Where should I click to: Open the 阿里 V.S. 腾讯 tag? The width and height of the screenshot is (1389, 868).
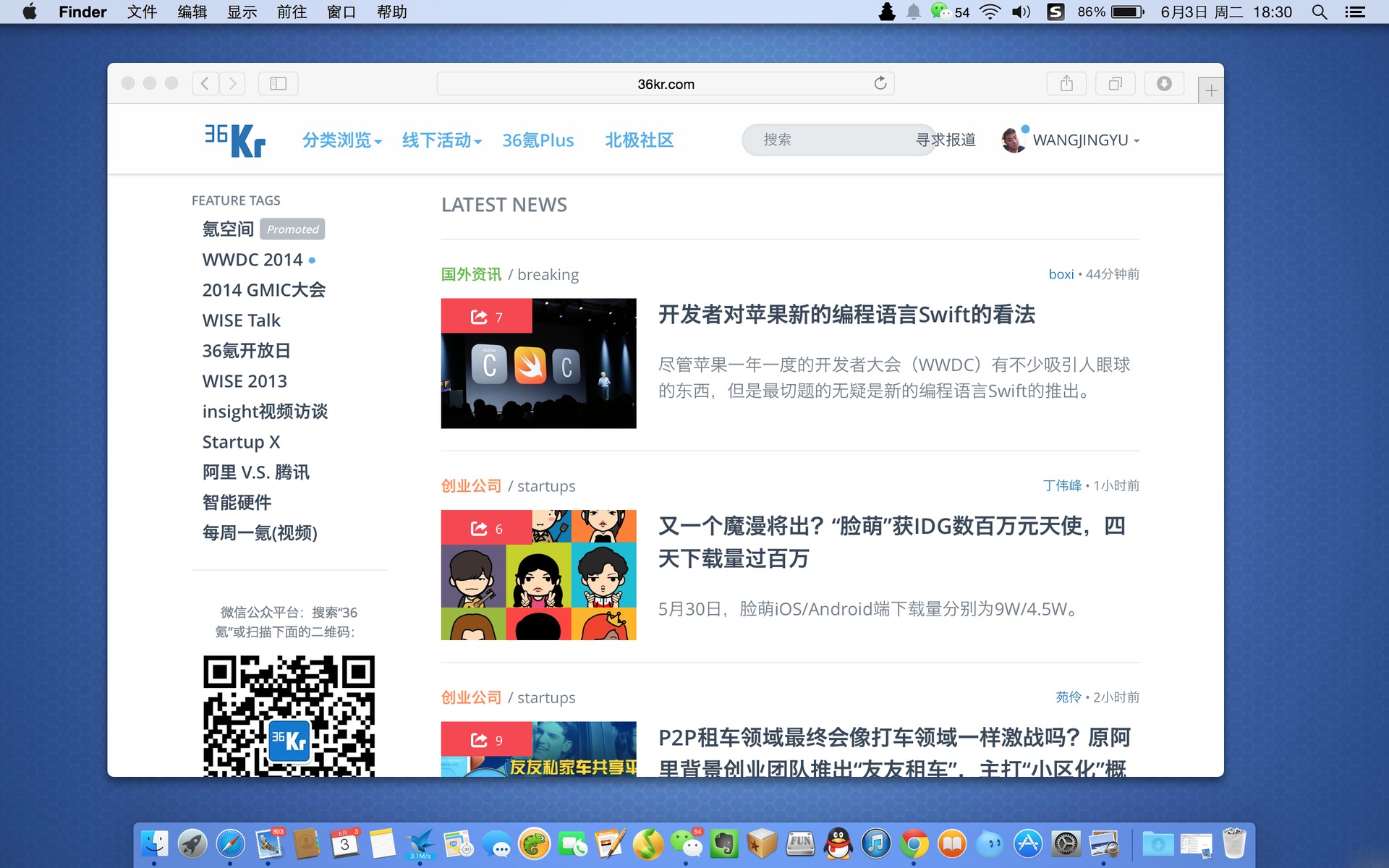256,472
